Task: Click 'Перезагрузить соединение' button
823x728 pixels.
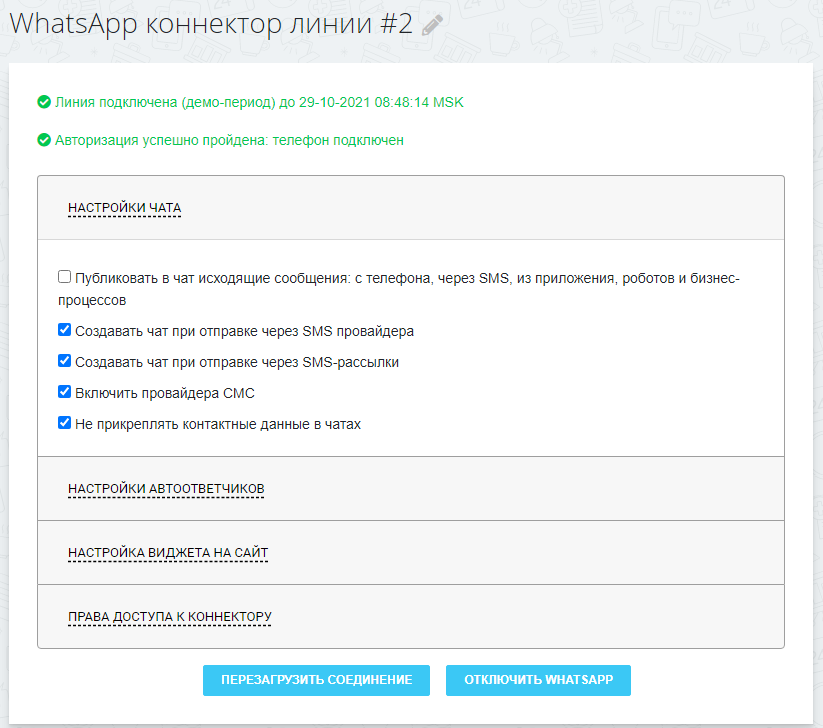Action: [x=316, y=680]
